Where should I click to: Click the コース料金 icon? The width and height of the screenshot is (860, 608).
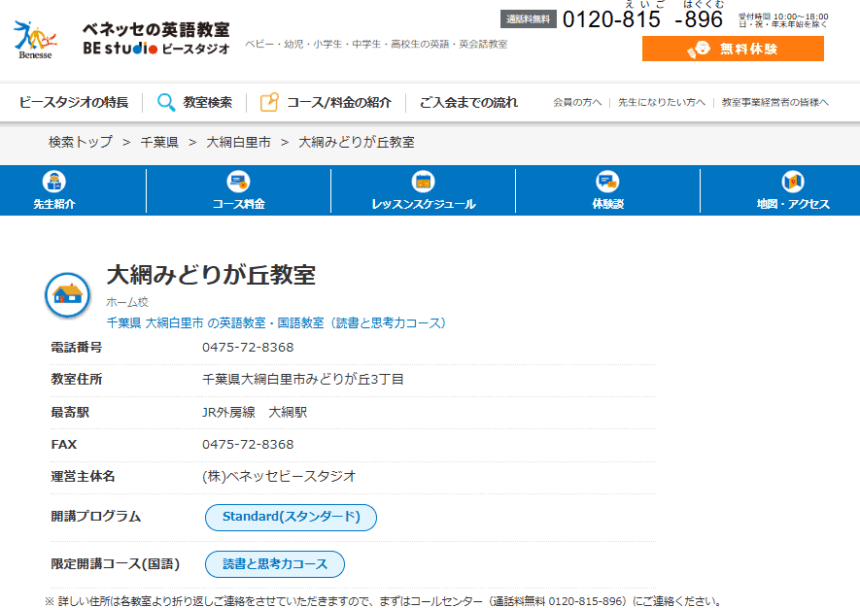[x=238, y=182]
